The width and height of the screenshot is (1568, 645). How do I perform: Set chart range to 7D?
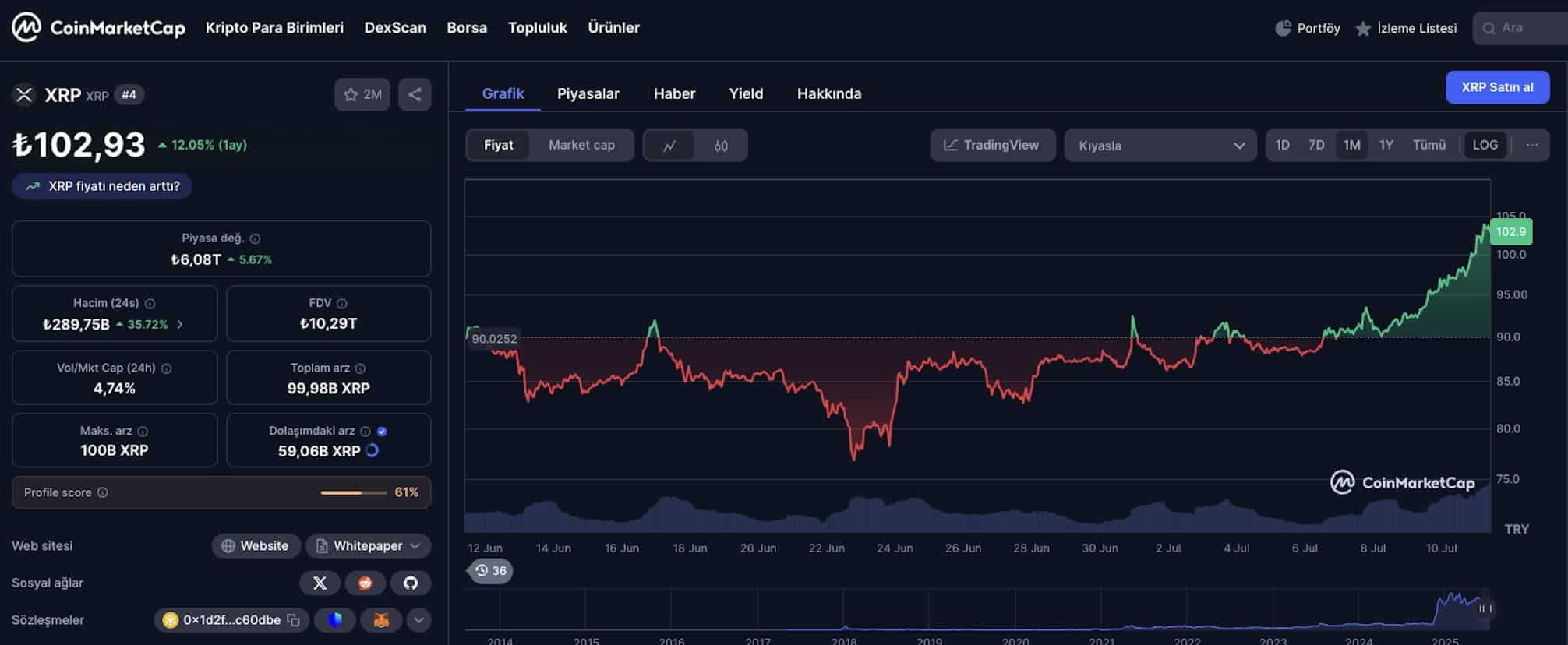pos(1316,145)
